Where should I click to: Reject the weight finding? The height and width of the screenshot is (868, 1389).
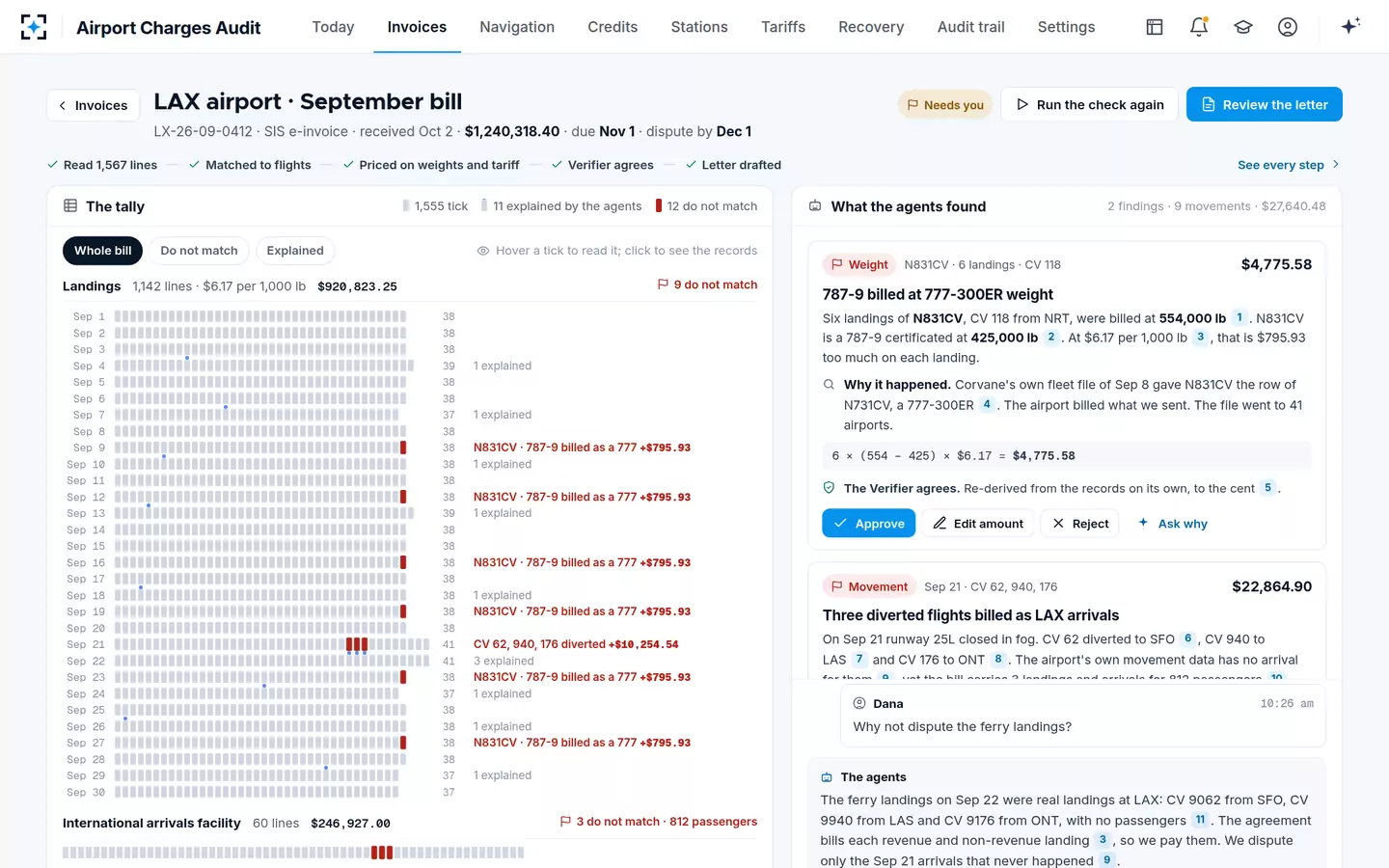click(1080, 523)
